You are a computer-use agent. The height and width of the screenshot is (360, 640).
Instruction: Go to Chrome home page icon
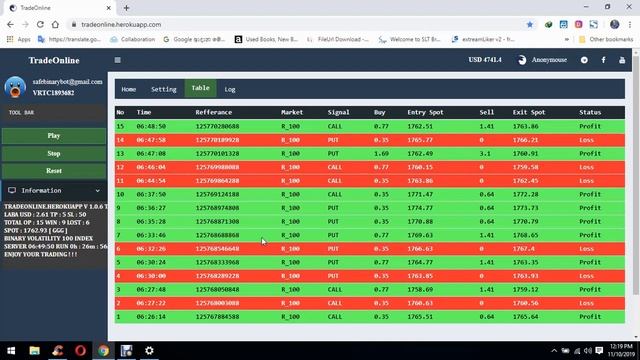(55, 24)
